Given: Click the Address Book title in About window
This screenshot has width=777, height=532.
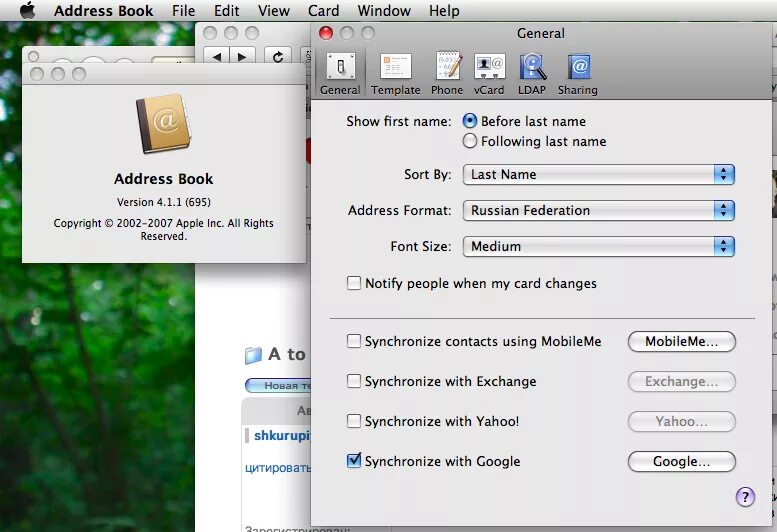Looking at the screenshot, I should tap(164, 179).
